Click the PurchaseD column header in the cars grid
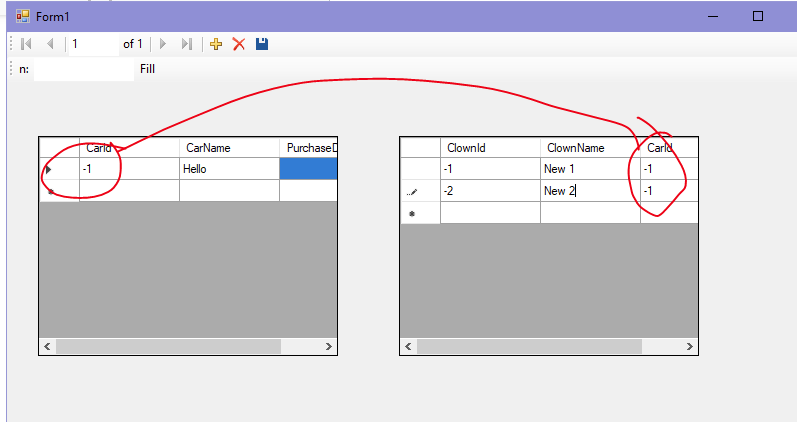 click(x=308, y=148)
